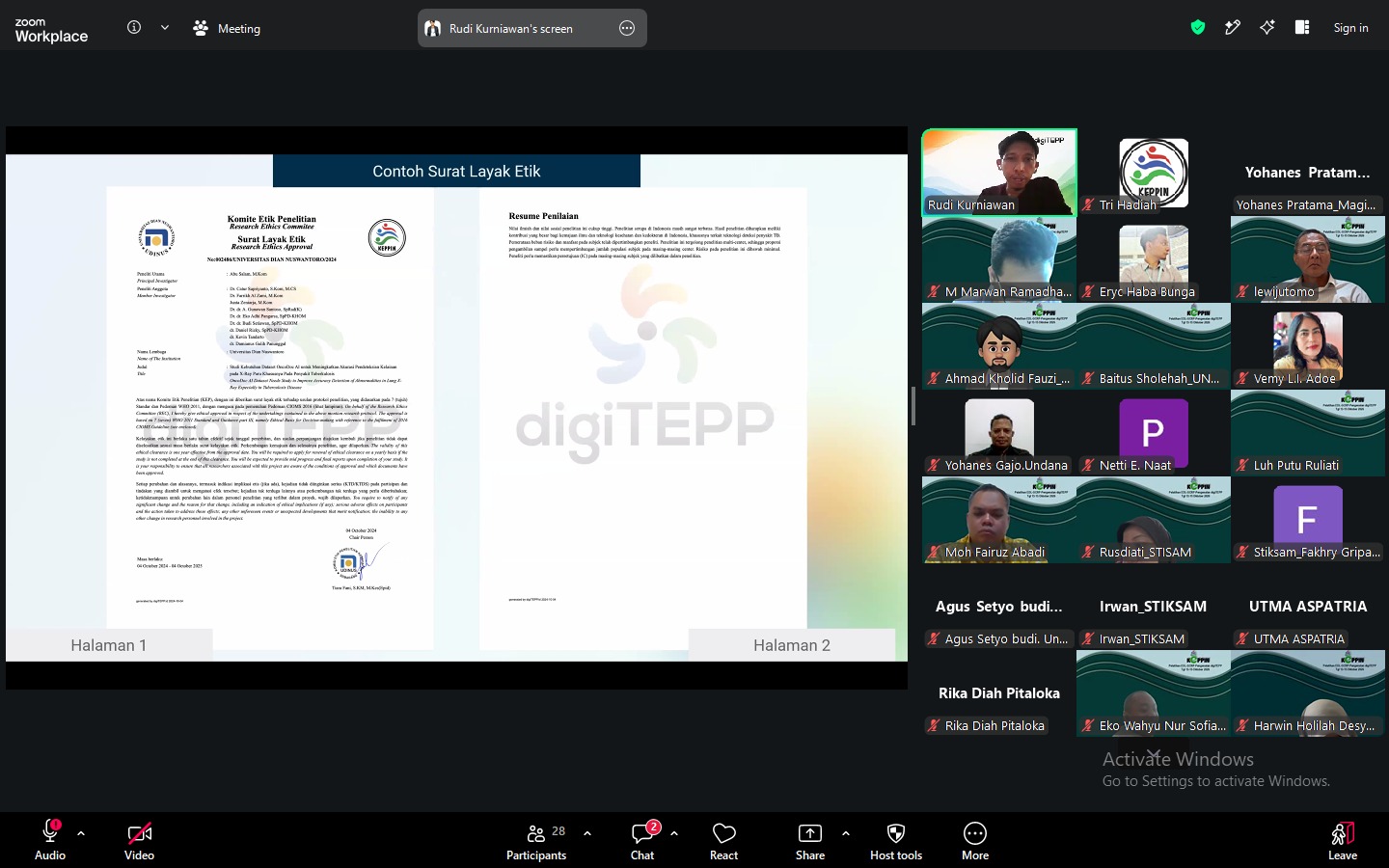Select Rika Diah Pitaloka tile
1389x868 pixels.
(x=999, y=693)
